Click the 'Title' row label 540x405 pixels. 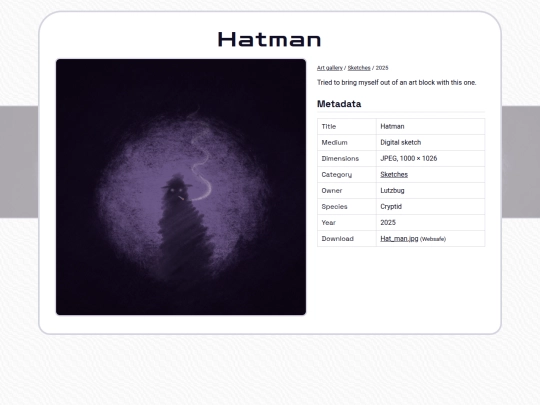coord(329,126)
